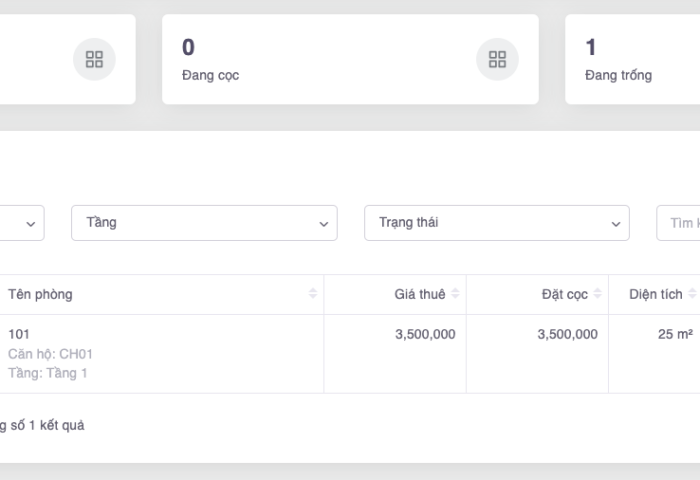
Task: Focus the Tìm kiếm search field
Action: pyautogui.click(x=680, y=223)
